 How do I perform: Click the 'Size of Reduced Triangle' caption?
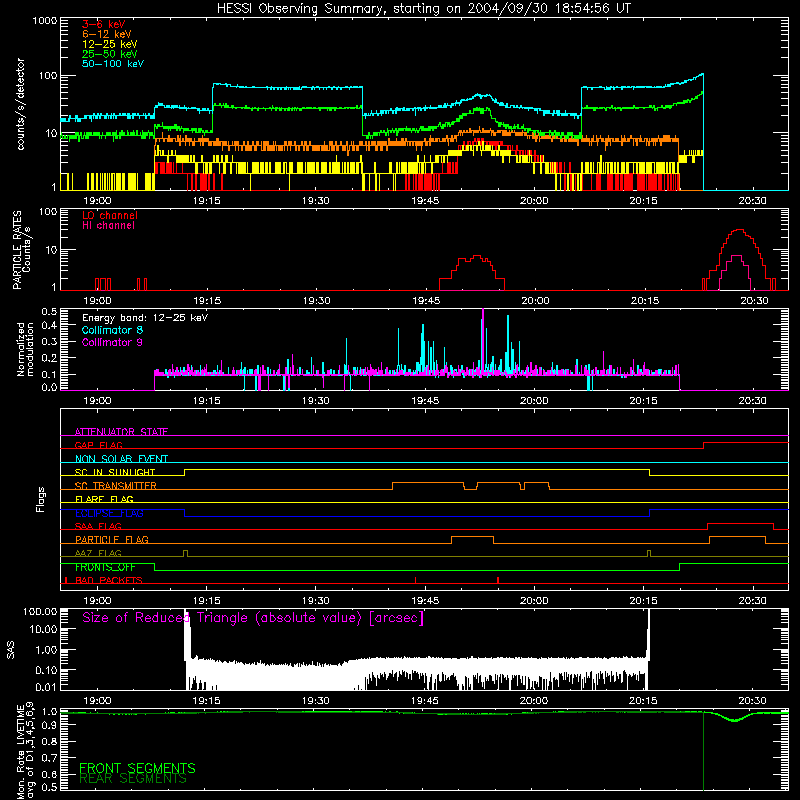pos(253,618)
